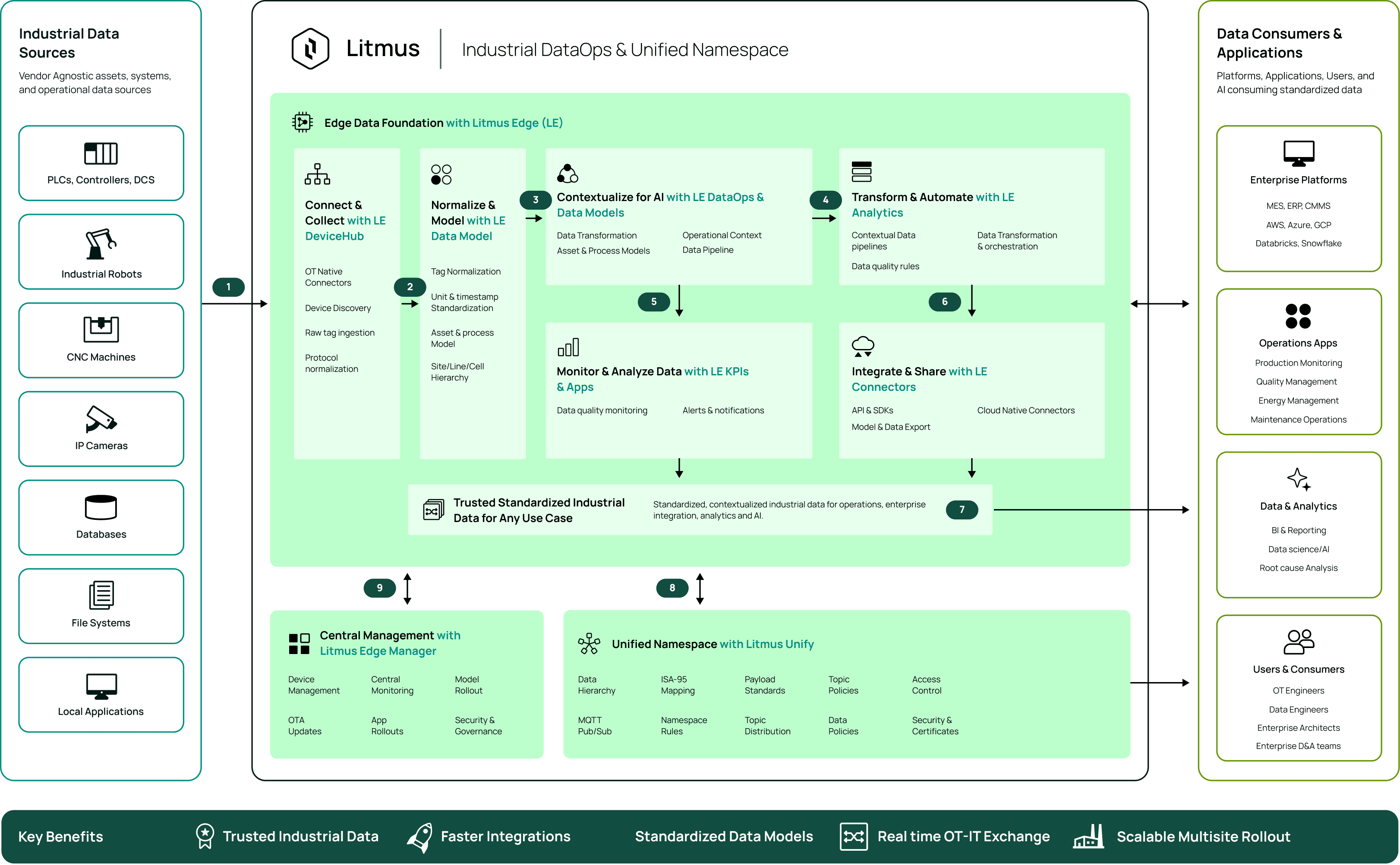Select the Faster Integrations rocket icon
The width and height of the screenshot is (1400, 865).
(x=419, y=837)
